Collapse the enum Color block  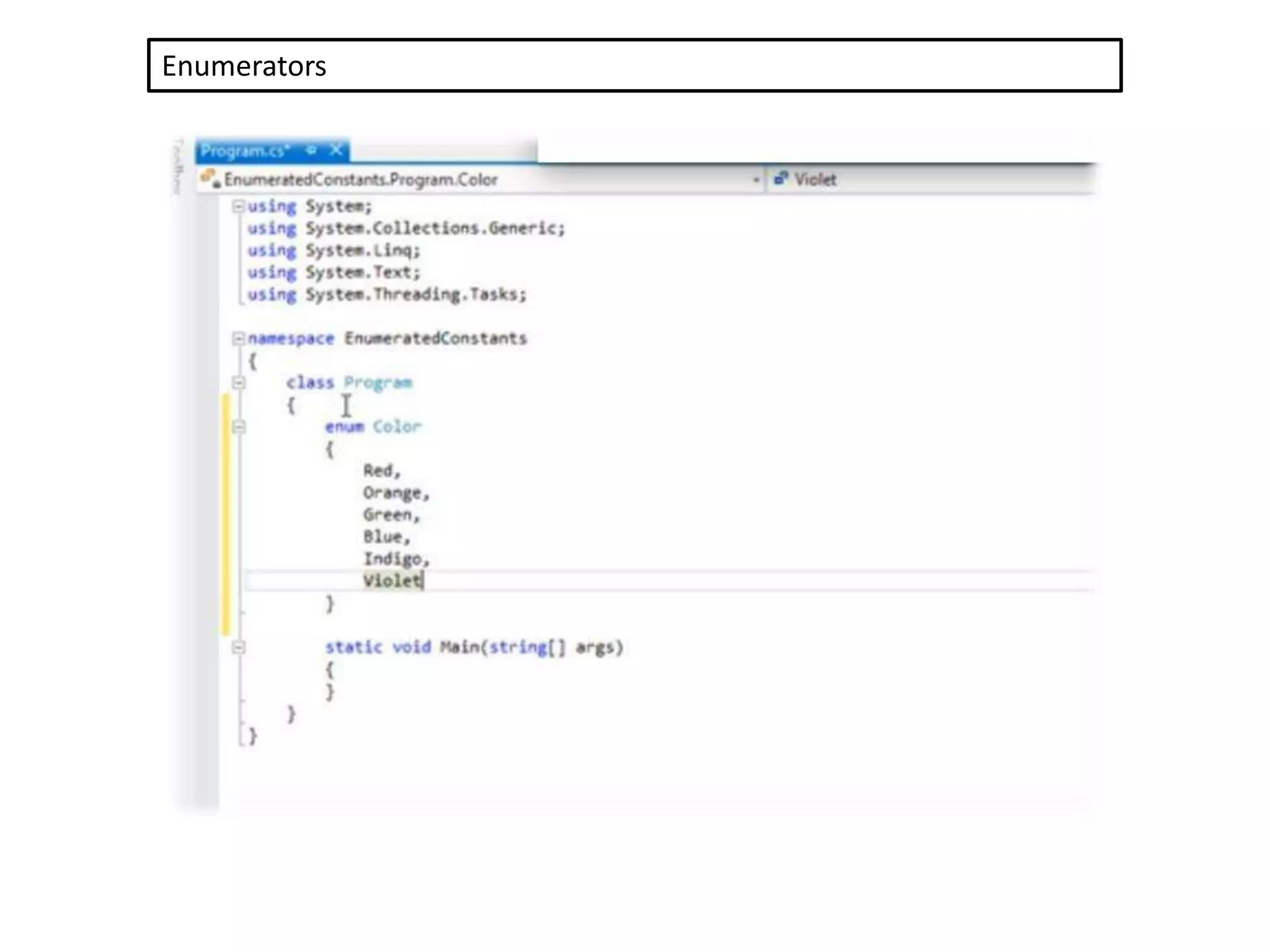pos(238,426)
